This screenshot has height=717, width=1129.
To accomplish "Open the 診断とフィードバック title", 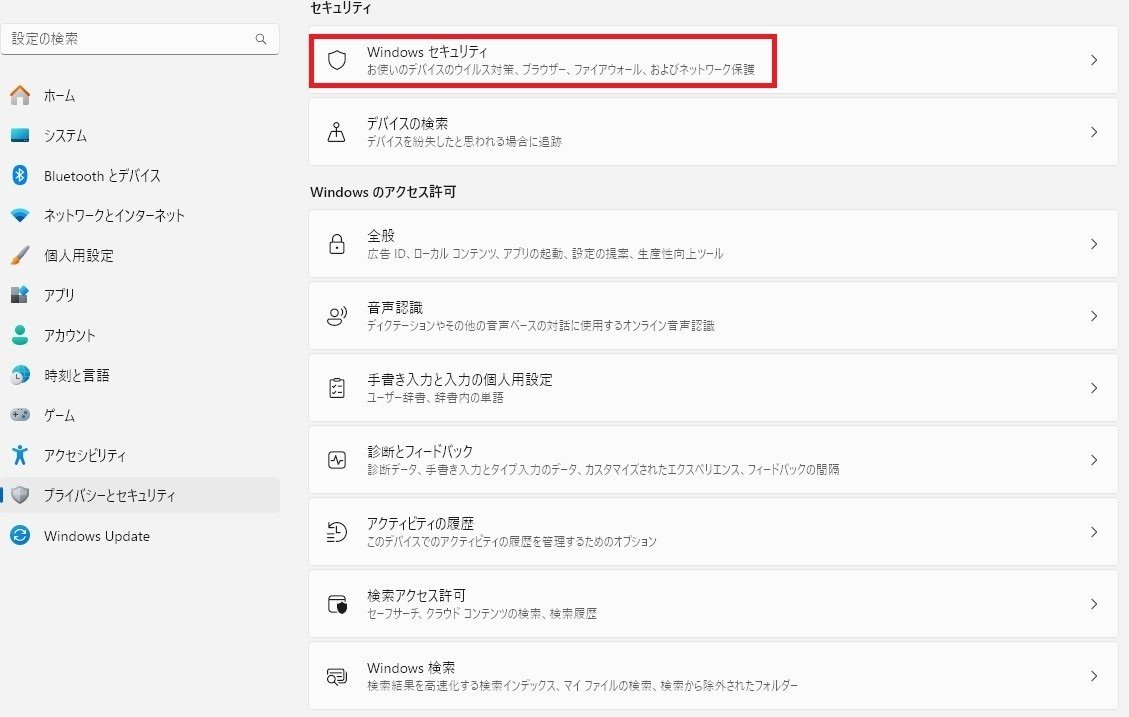I will click(420, 451).
